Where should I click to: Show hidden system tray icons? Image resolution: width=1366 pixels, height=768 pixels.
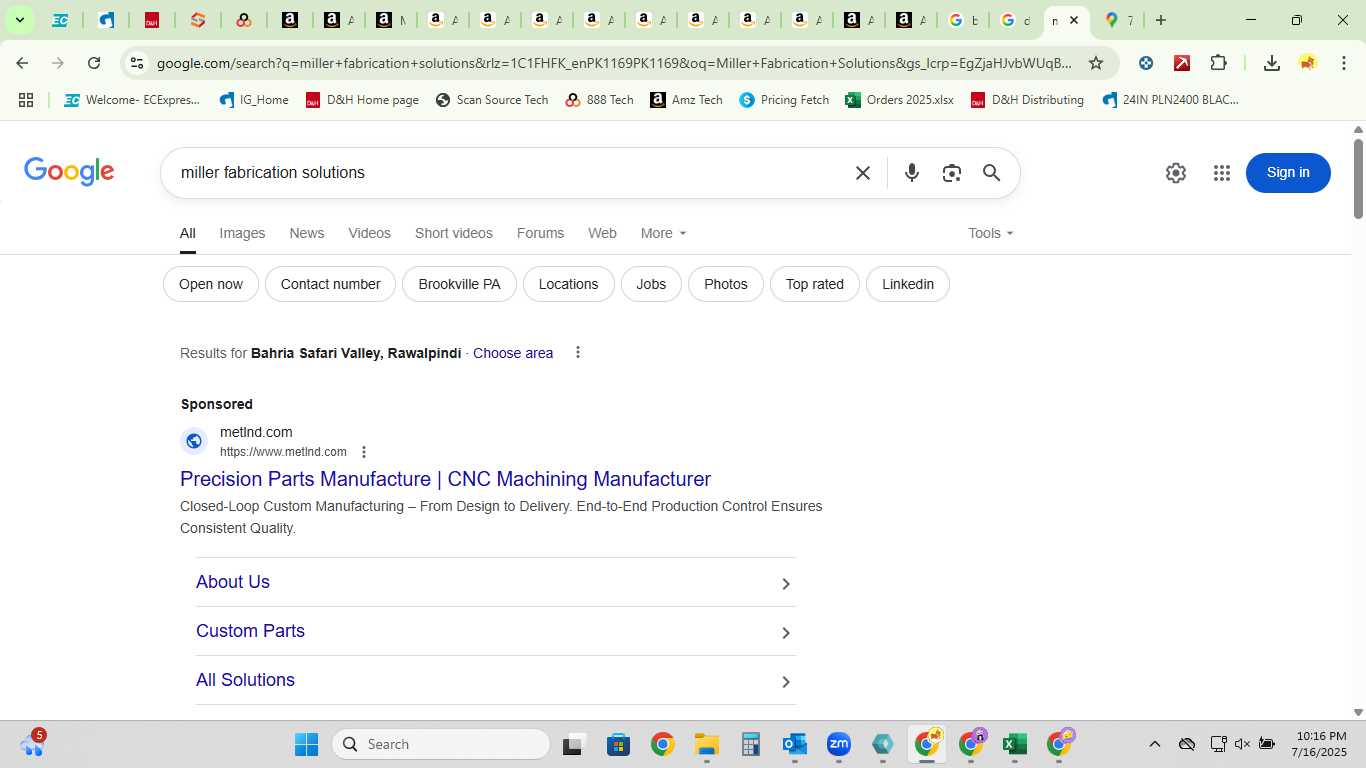[x=1154, y=744]
